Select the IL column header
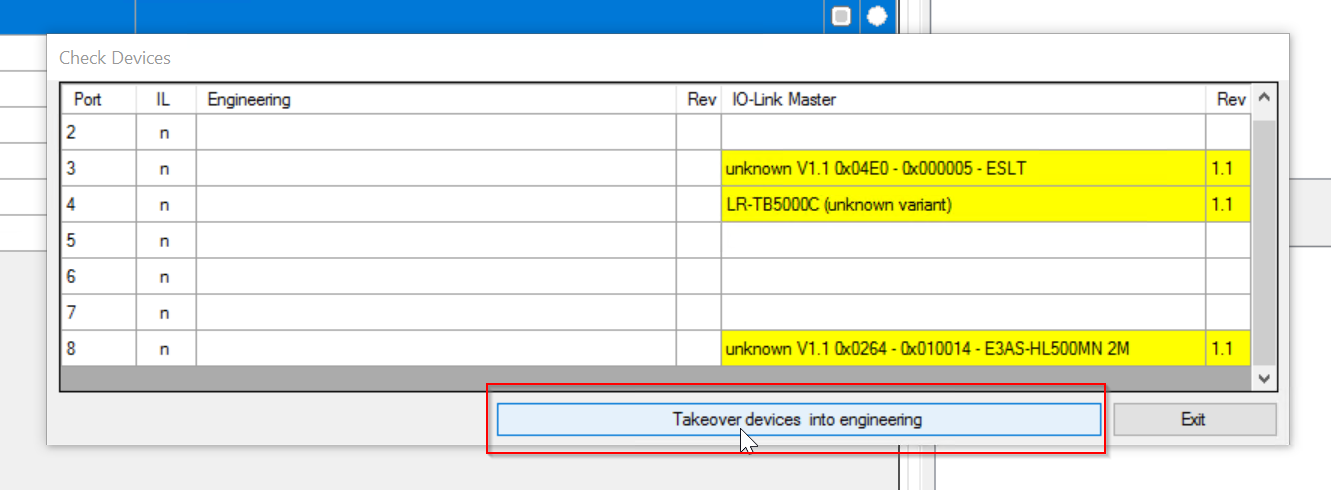The image size is (1331, 490). (166, 99)
